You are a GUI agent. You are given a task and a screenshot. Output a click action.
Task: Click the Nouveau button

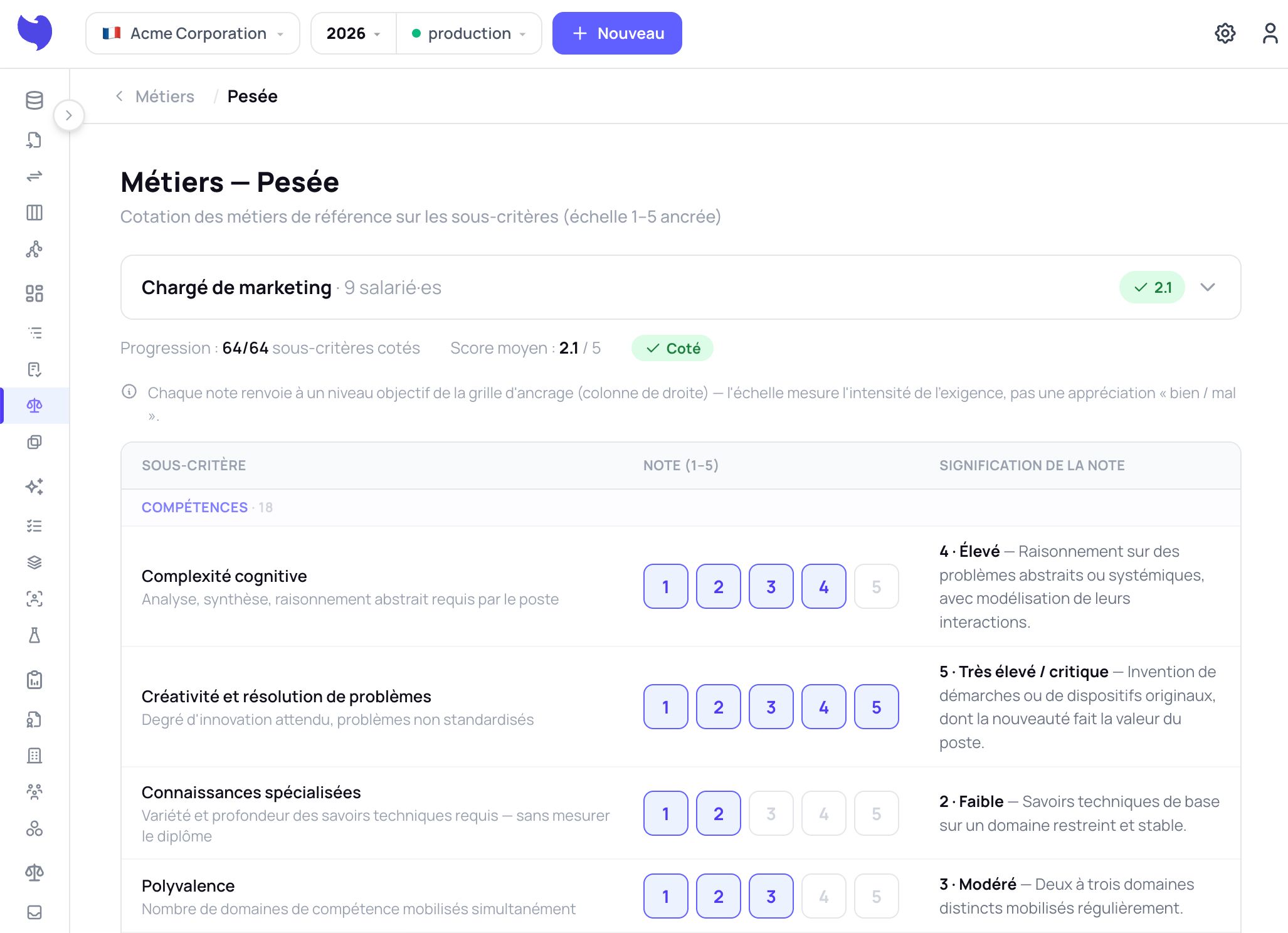pos(617,33)
